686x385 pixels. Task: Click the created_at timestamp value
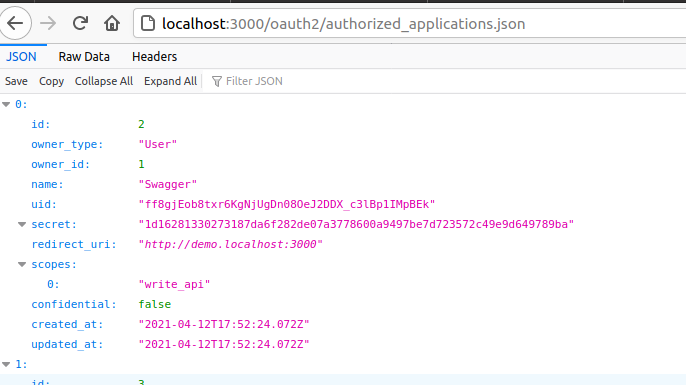[x=224, y=325]
